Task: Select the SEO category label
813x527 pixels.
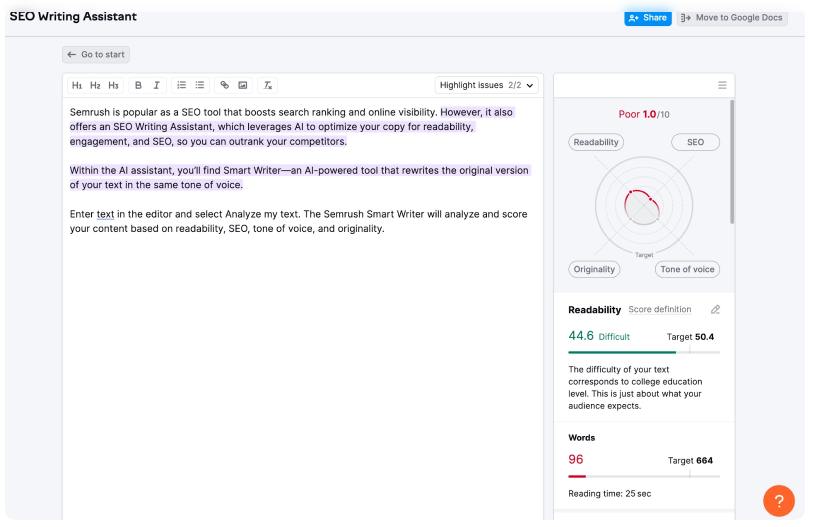Action: click(695, 142)
